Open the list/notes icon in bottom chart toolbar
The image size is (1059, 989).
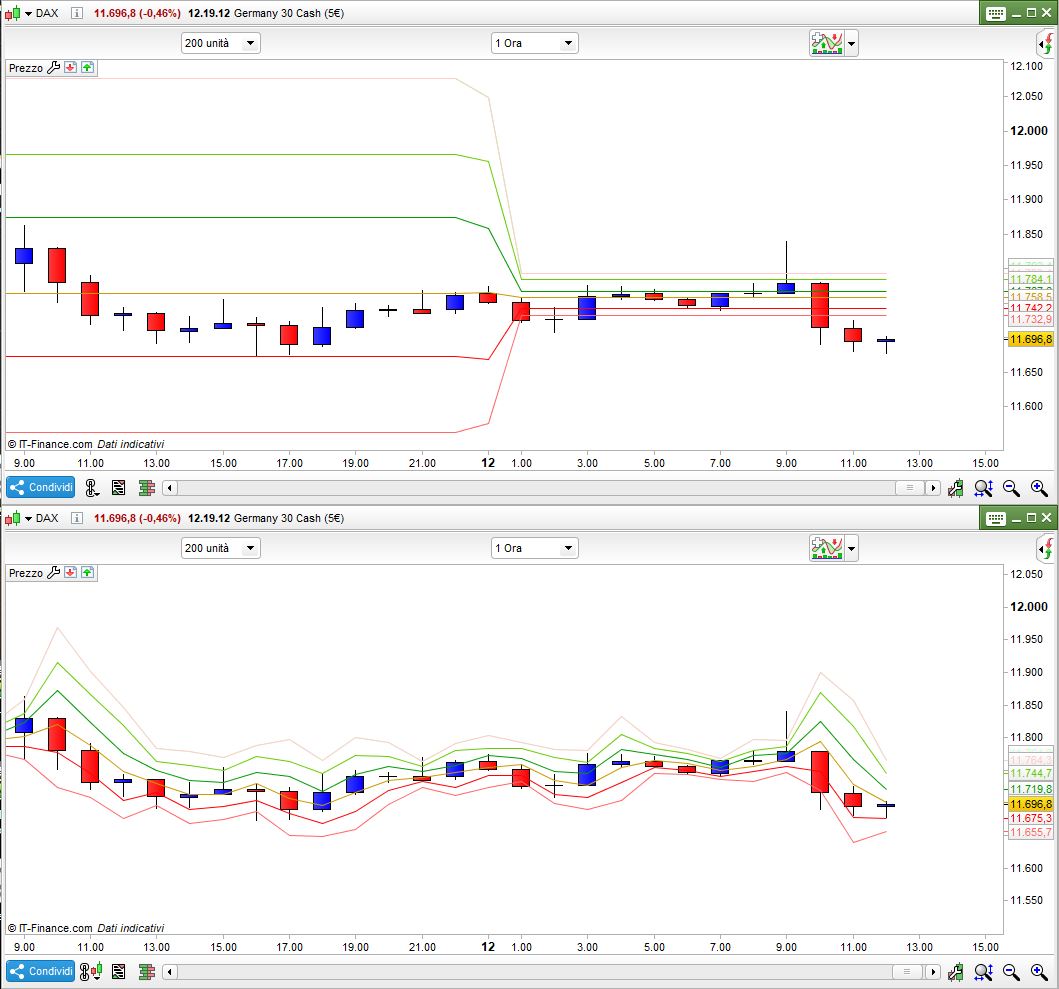[118, 971]
